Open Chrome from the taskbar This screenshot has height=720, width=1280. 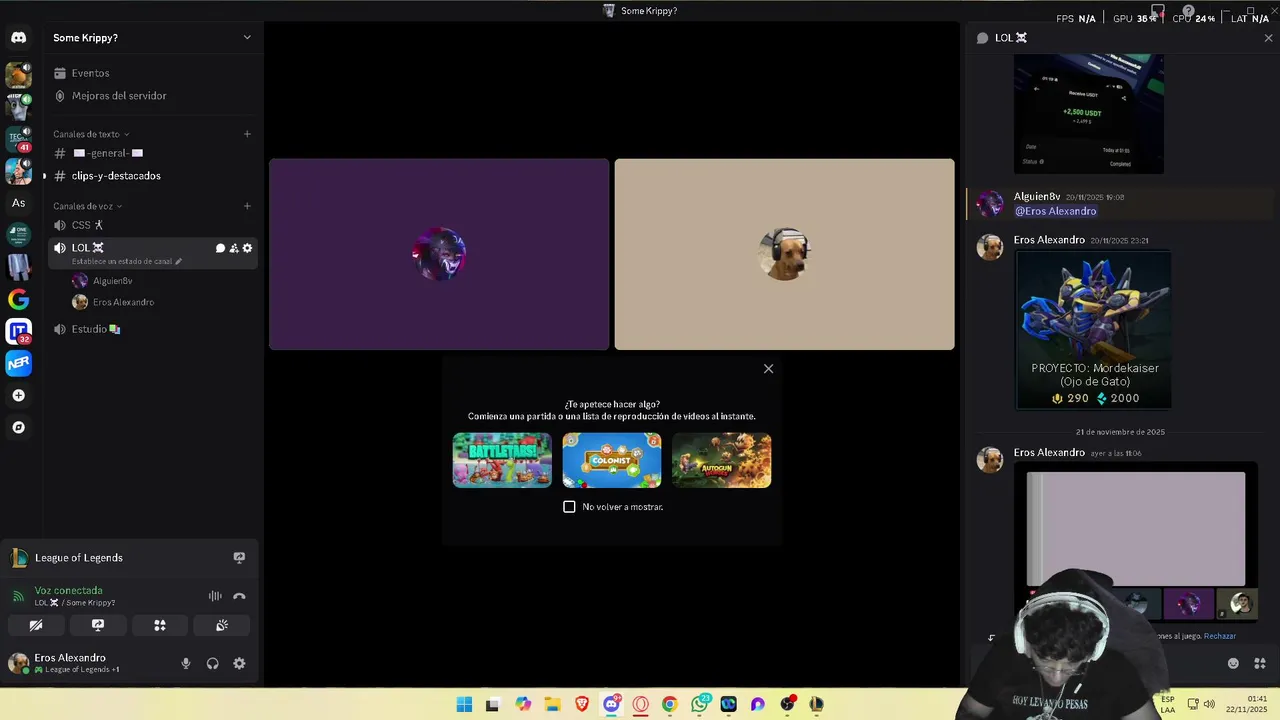pos(669,704)
